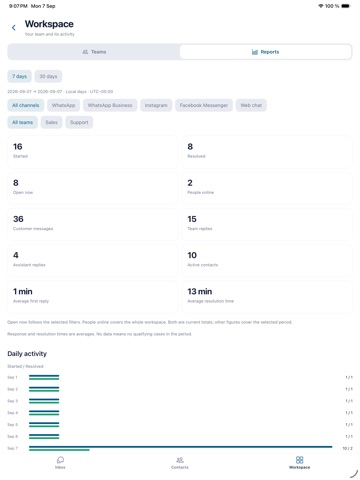
Task: Open the 8 Resolved stat card
Action: [x=267, y=152]
